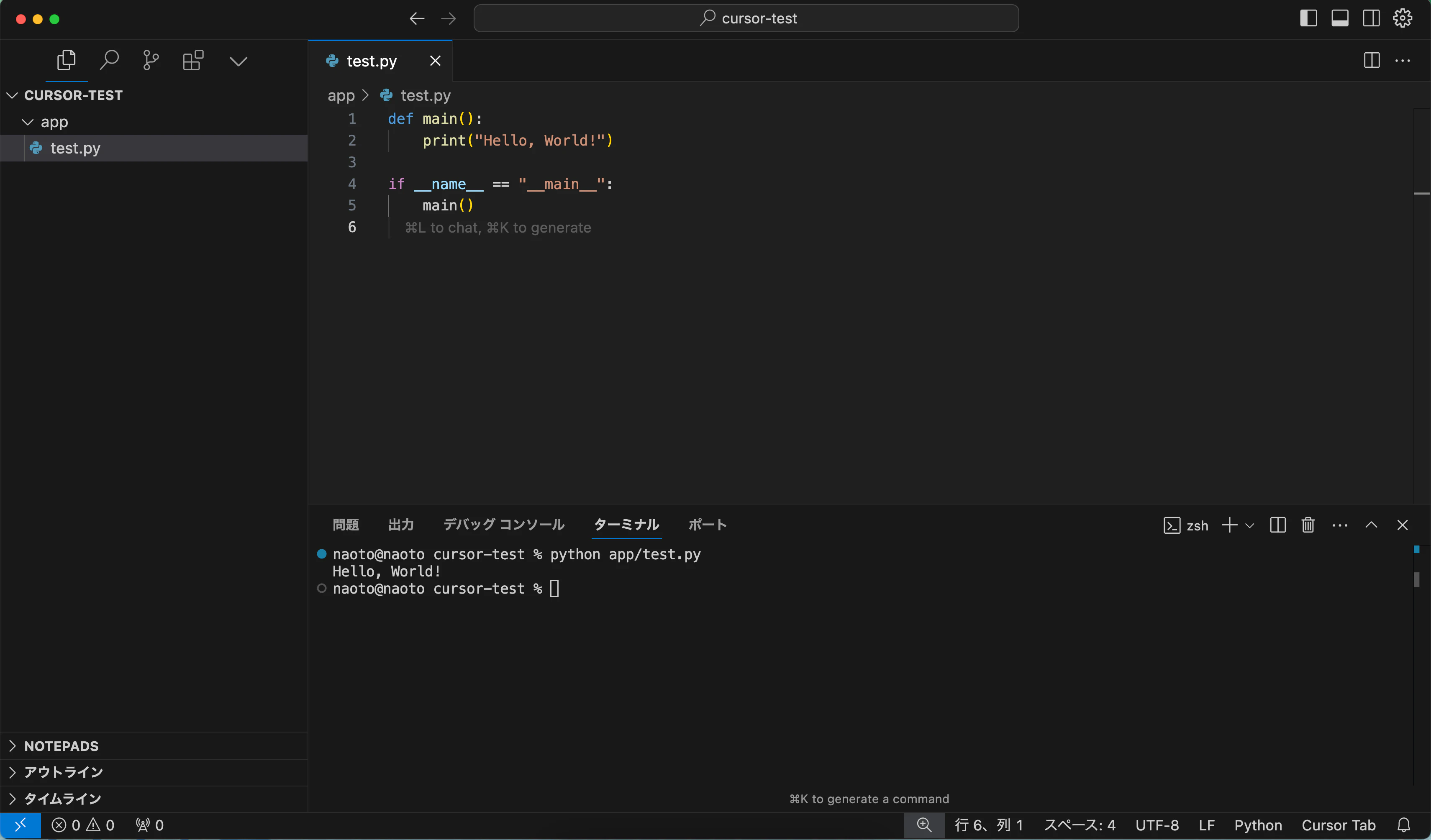Open editor more actions ellipsis
The image size is (1431, 840).
point(1403,60)
